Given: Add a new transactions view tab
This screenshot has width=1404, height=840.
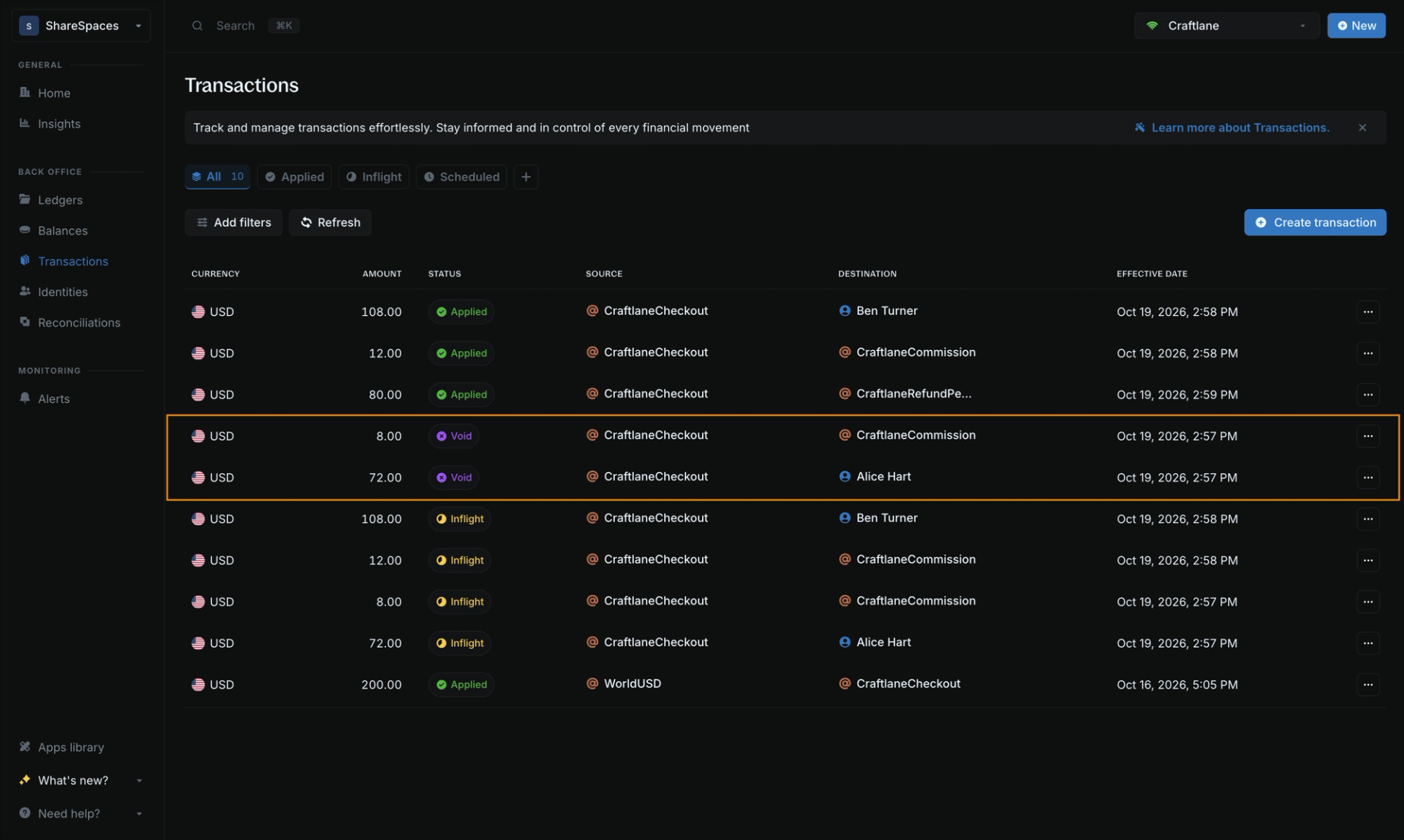Looking at the screenshot, I should (x=526, y=177).
